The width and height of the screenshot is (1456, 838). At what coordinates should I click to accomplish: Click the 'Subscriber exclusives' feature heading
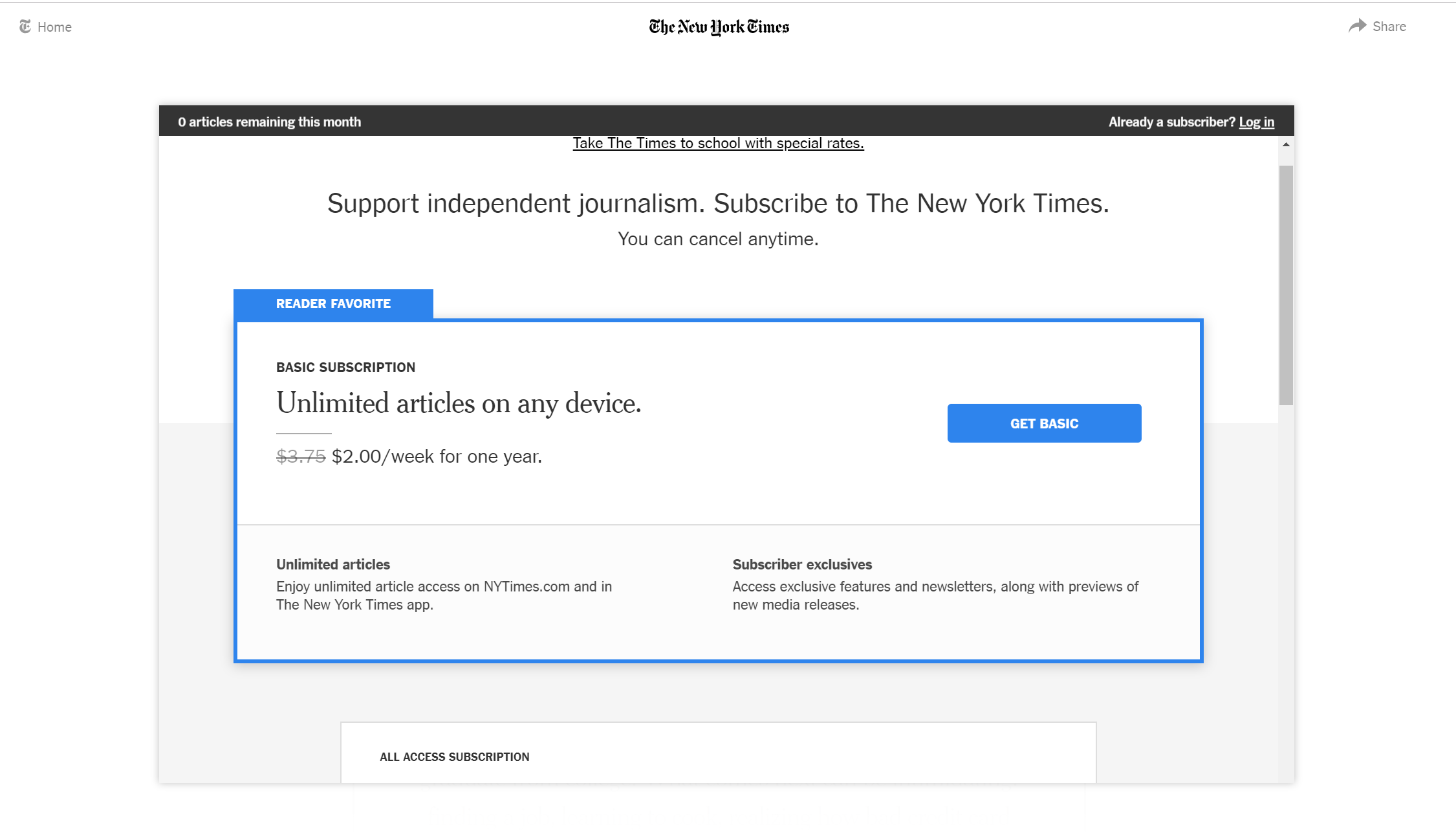802,564
